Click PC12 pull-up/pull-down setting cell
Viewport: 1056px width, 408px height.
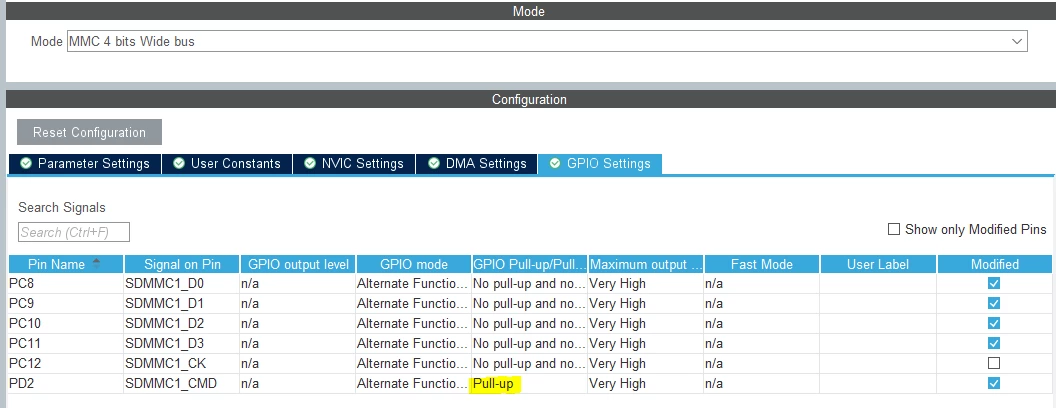coord(529,364)
